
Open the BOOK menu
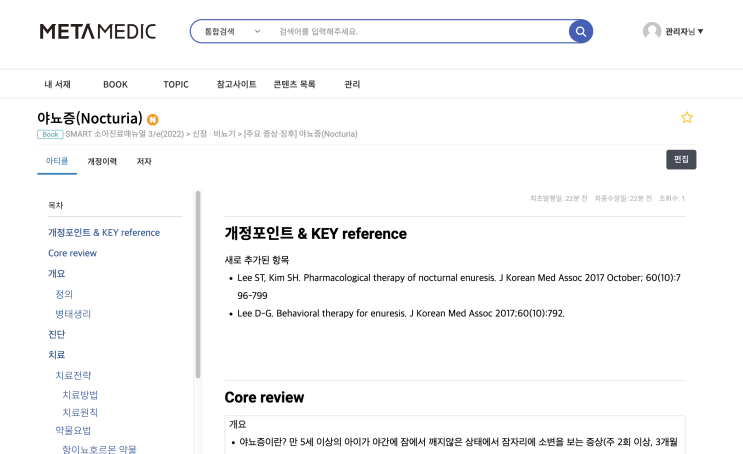(x=115, y=84)
